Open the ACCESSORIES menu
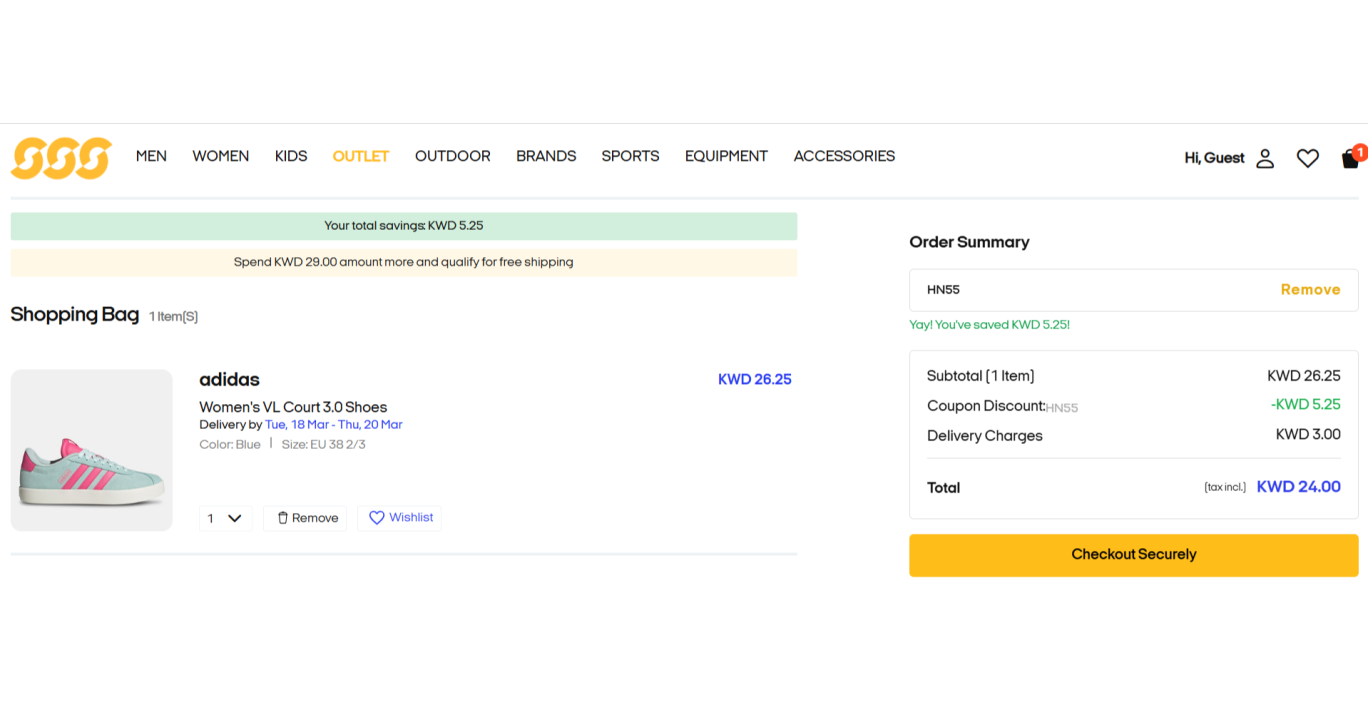Image resolution: width=1368 pixels, height=720 pixels. 844,156
